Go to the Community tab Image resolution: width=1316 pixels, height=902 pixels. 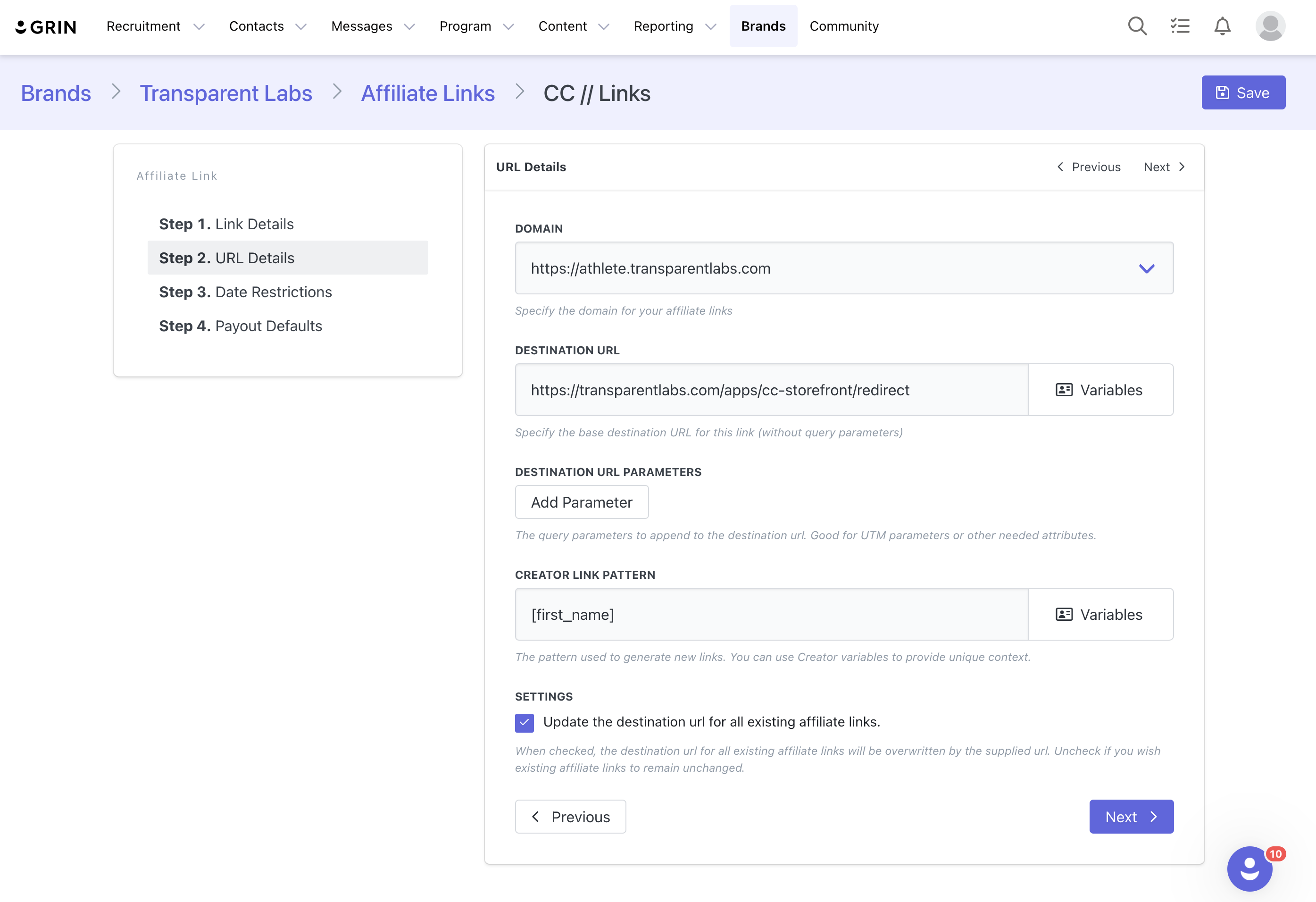tap(844, 26)
